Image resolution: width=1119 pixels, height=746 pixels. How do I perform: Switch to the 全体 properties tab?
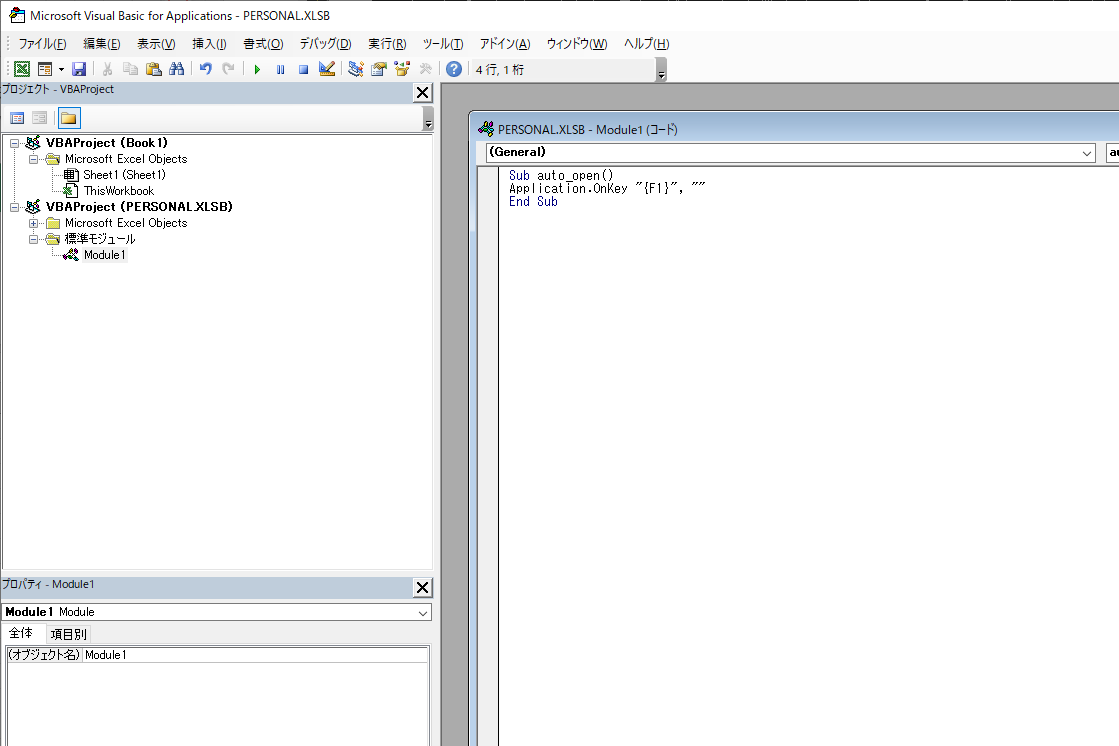pyautogui.click(x=21, y=633)
